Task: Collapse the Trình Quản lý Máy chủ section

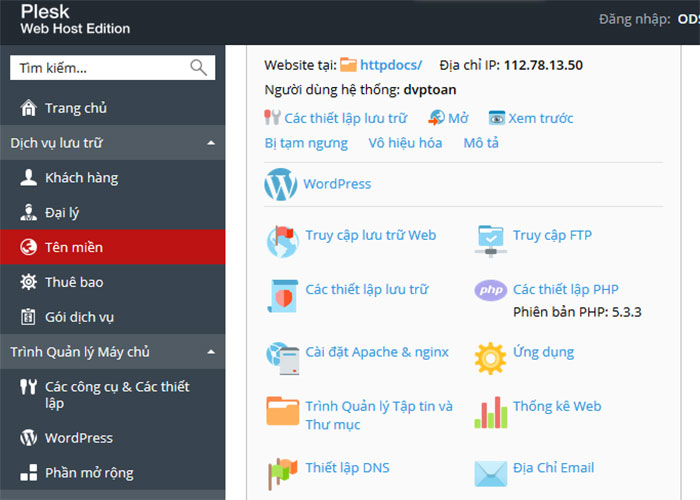Action: (x=210, y=352)
